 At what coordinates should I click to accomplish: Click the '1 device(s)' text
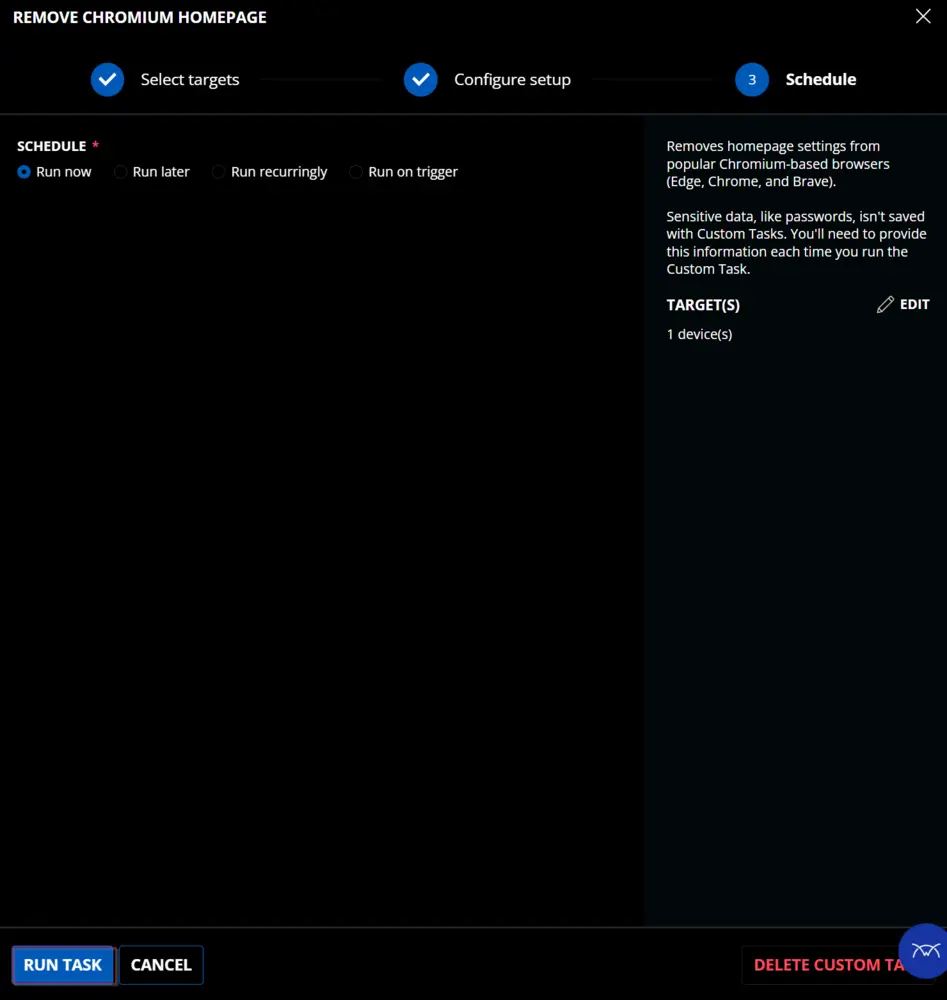699,334
